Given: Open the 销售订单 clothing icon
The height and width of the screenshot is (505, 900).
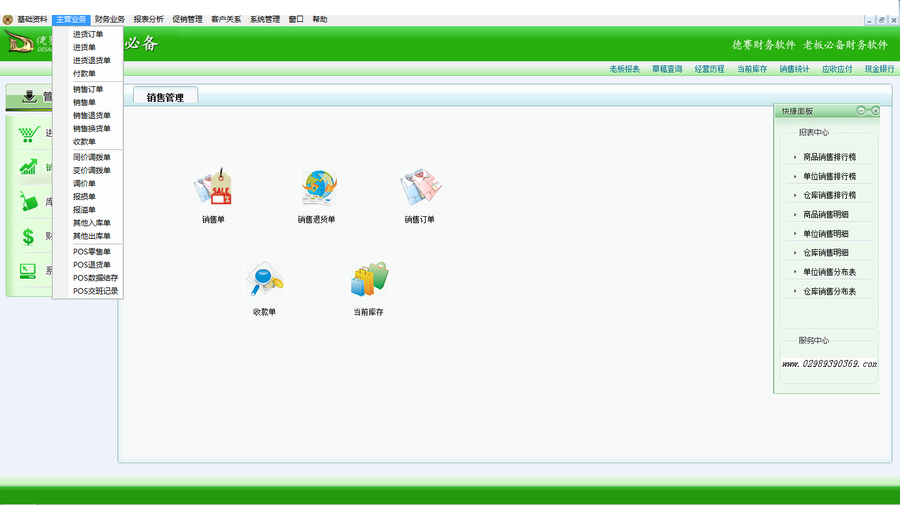Looking at the screenshot, I should tap(420, 187).
